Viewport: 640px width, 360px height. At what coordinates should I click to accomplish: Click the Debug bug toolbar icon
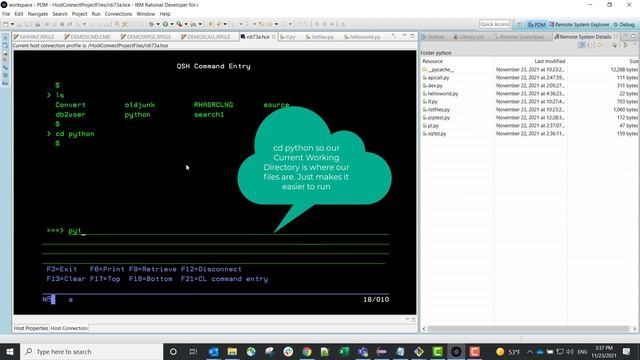[x=151, y=24]
